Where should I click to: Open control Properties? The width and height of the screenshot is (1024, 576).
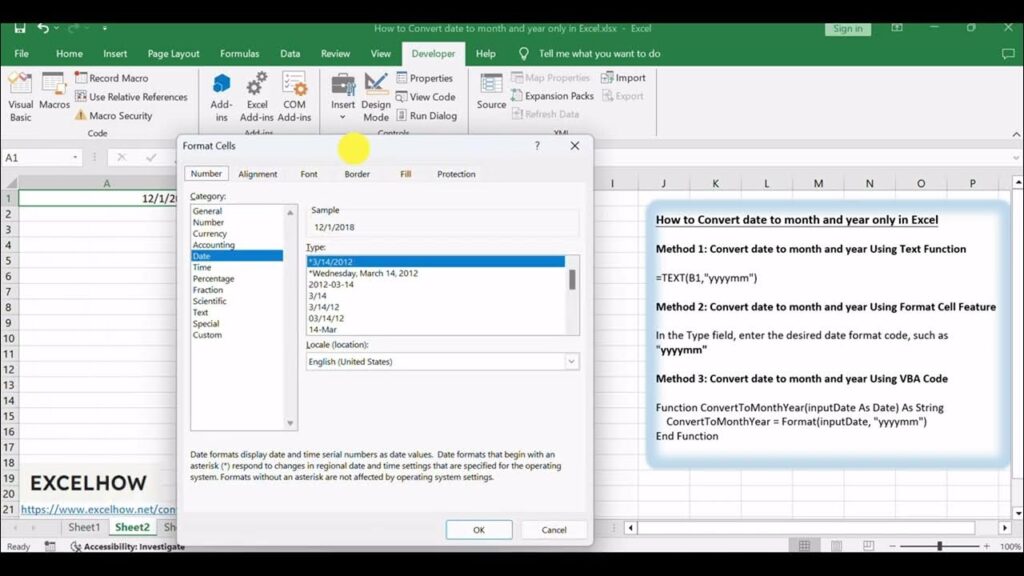424,78
